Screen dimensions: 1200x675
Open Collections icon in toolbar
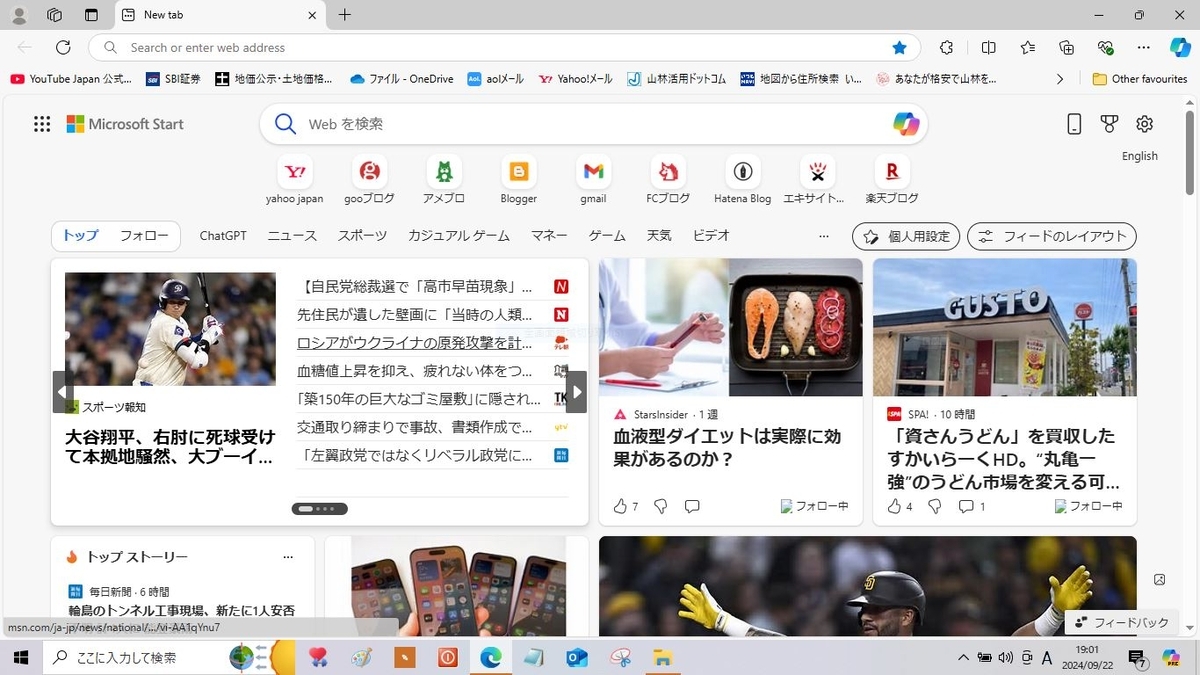coord(1066,47)
